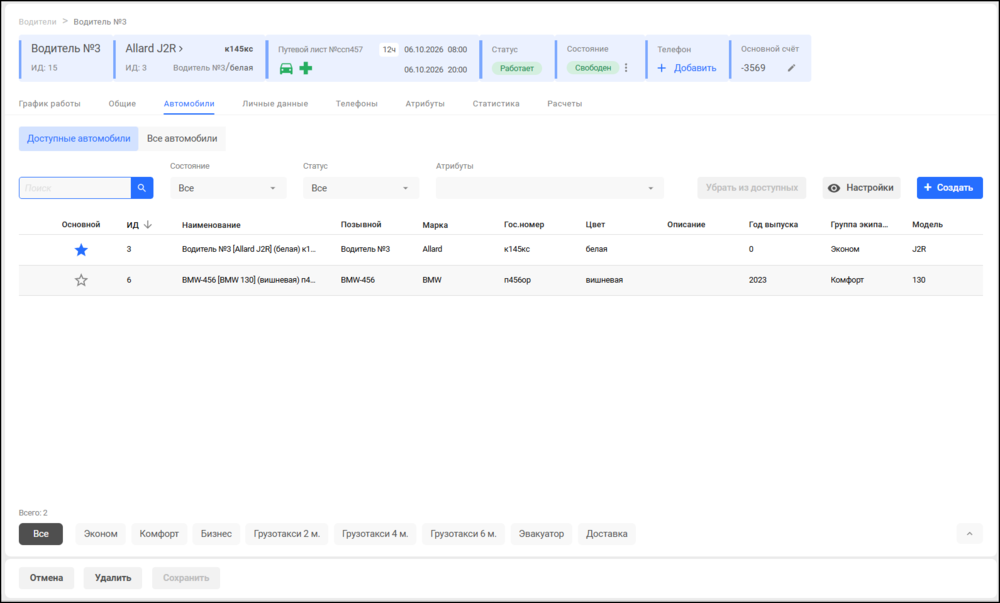Open the Состояние filter dropdown

coord(228,188)
